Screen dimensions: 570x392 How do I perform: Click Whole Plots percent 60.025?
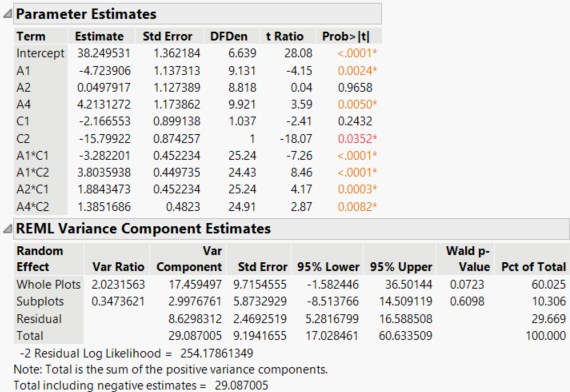549,284
